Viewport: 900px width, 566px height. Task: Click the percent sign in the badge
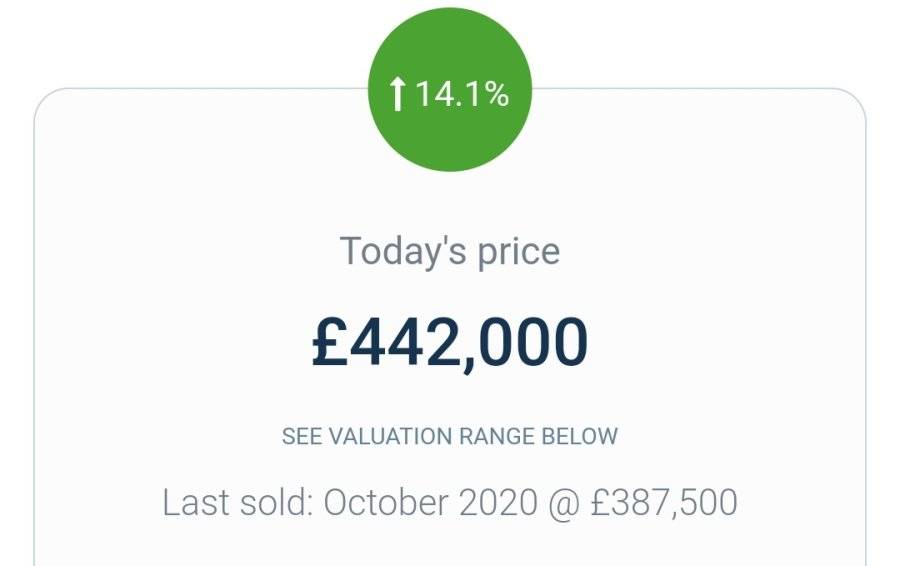[x=495, y=95]
